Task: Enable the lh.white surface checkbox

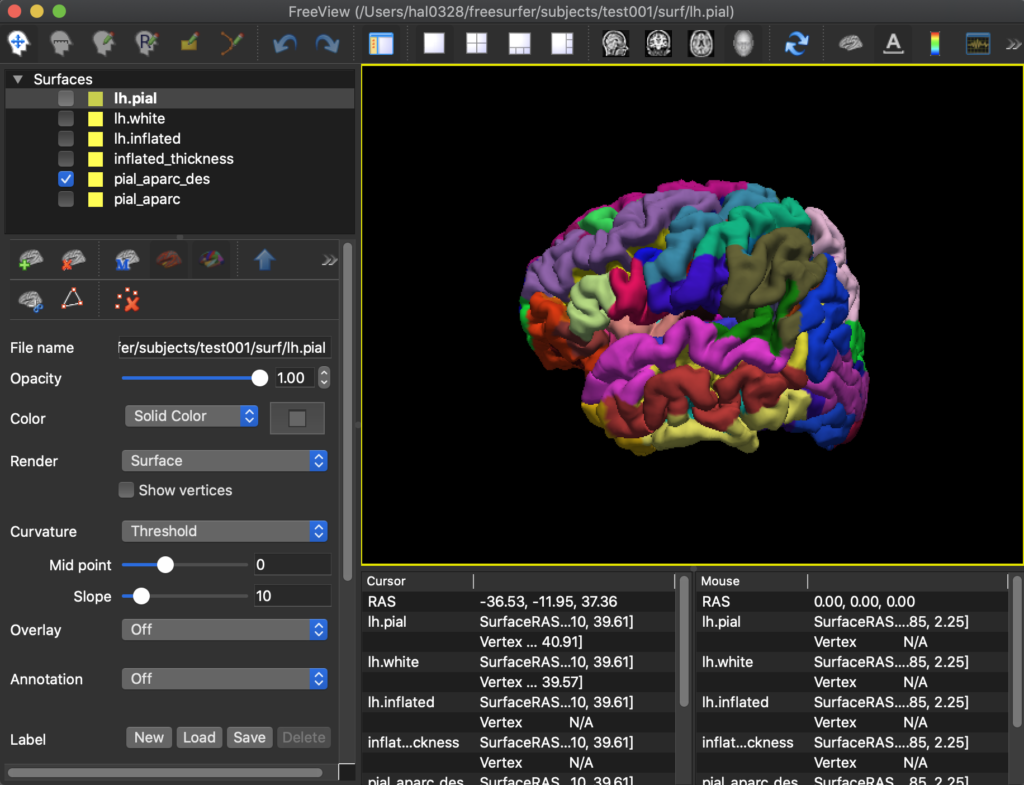Action: coord(66,119)
